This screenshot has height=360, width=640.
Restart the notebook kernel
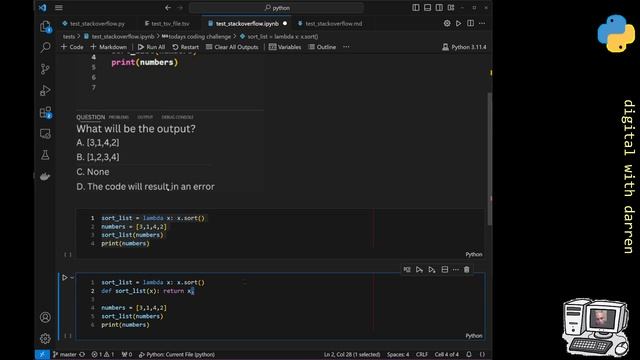click(185, 47)
